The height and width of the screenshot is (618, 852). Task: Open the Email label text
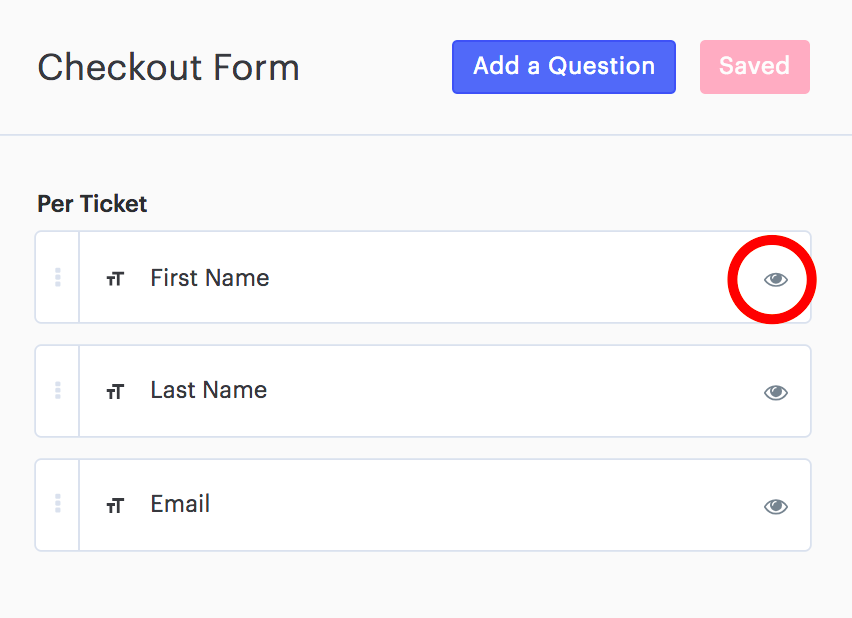[180, 504]
